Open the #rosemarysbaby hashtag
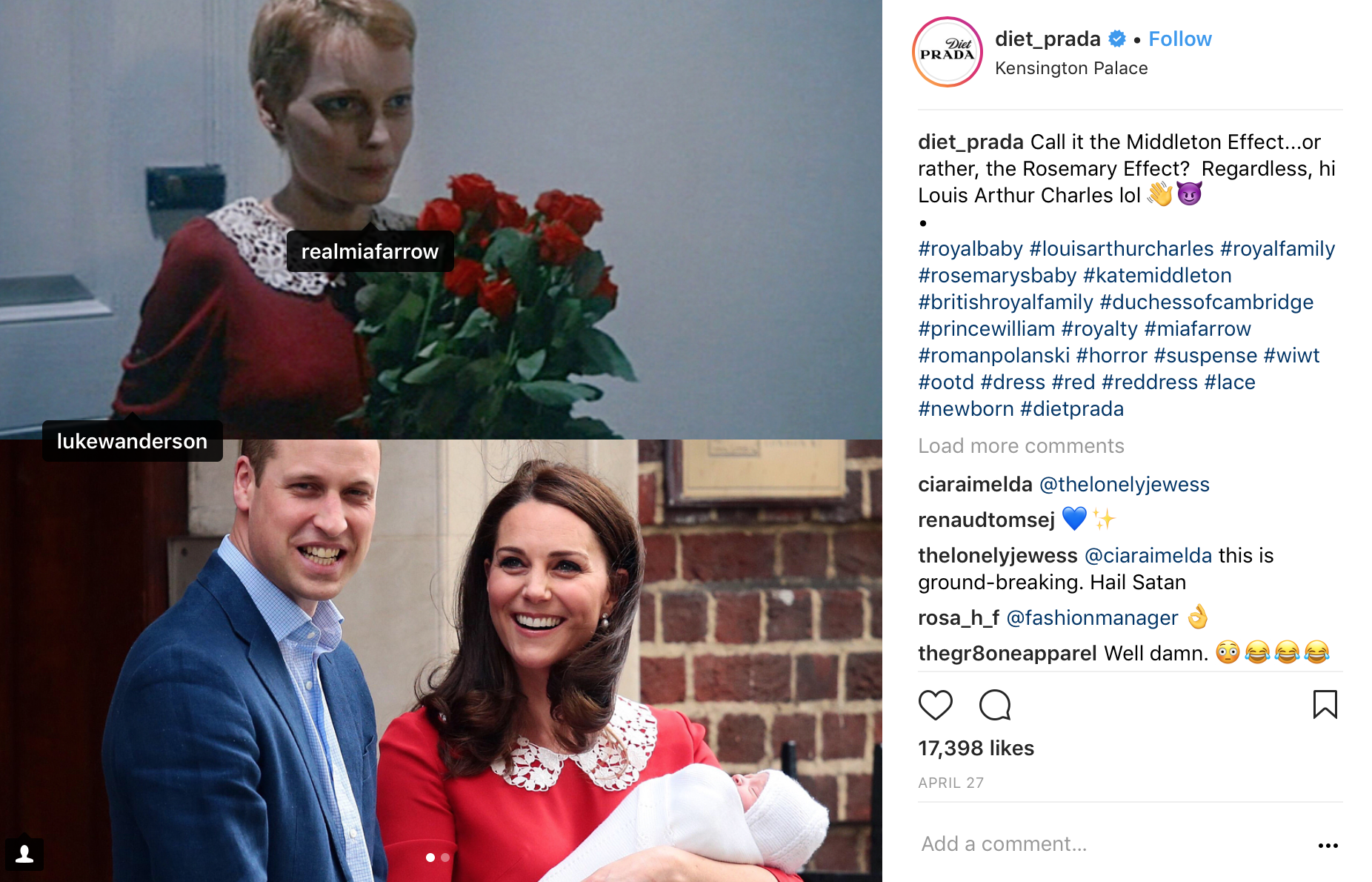The width and height of the screenshot is (1372, 882). click(997, 276)
